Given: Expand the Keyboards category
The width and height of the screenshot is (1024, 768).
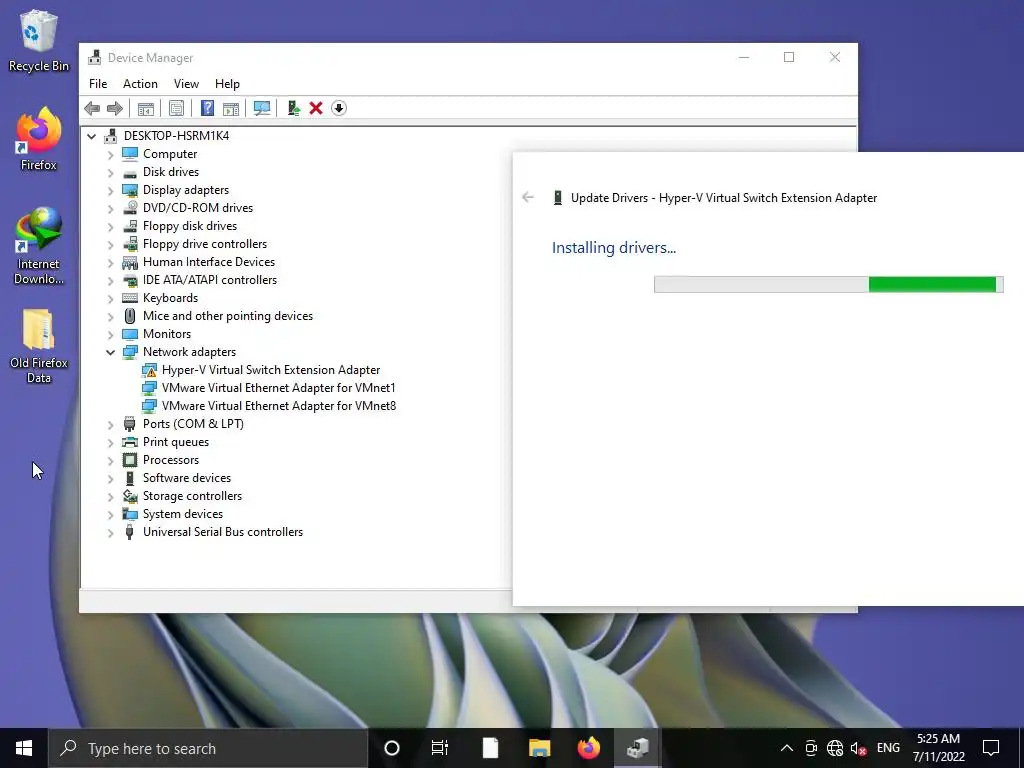Looking at the screenshot, I should pos(110,298).
